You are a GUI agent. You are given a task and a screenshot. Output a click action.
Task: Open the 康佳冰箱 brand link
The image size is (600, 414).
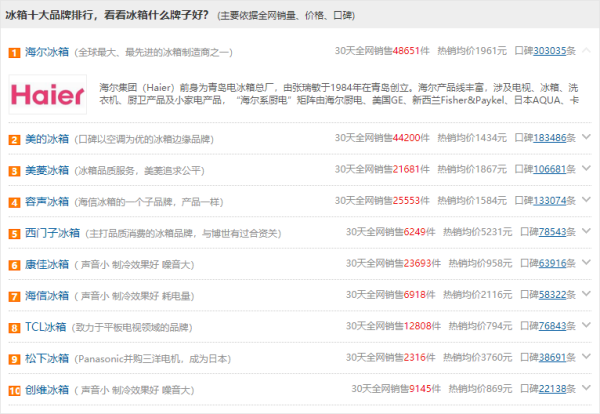tap(45, 264)
